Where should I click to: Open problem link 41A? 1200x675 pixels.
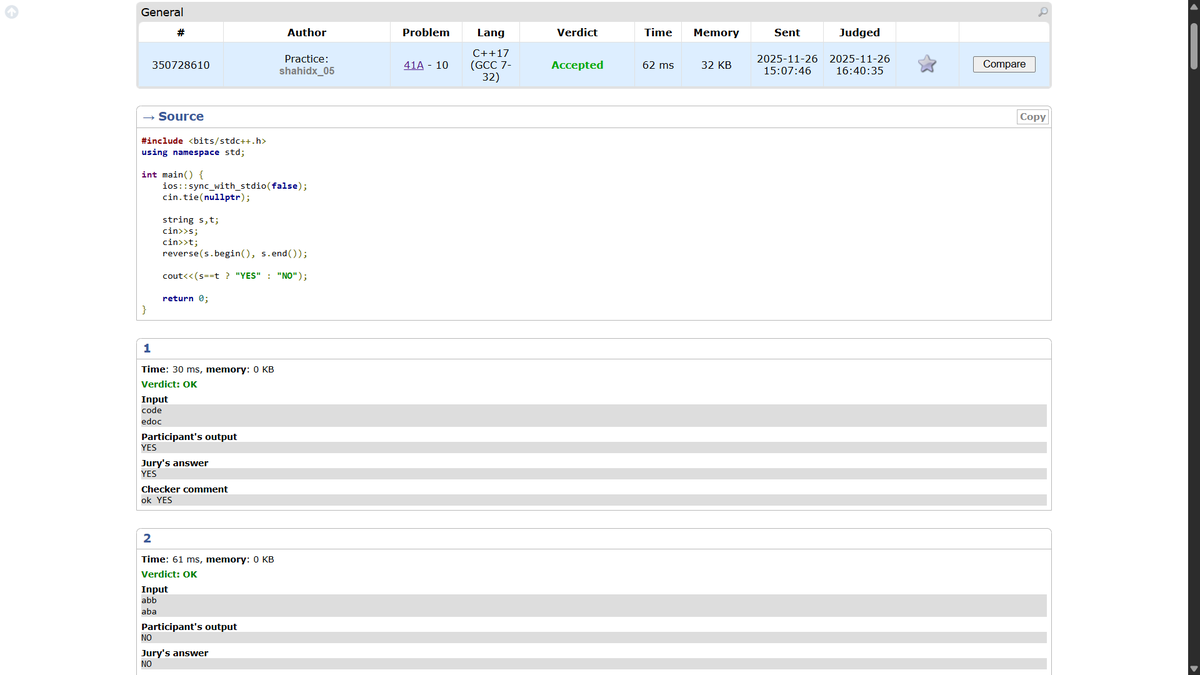(x=412, y=65)
